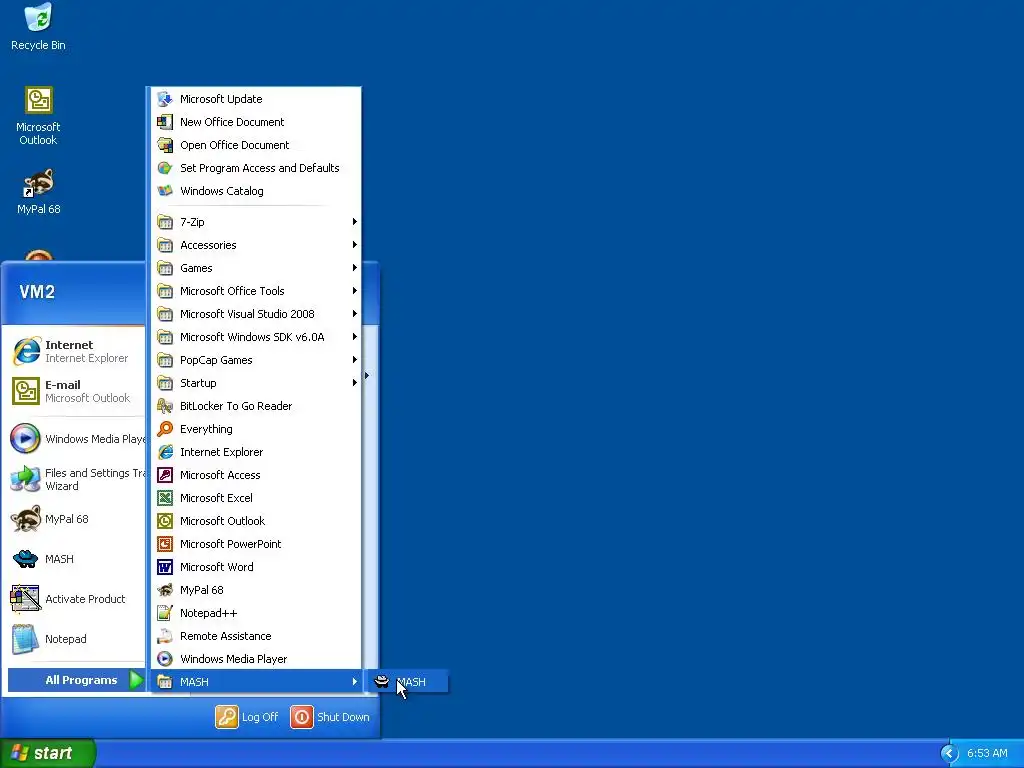
Task: Click the Shut Down button
Action: pos(330,717)
